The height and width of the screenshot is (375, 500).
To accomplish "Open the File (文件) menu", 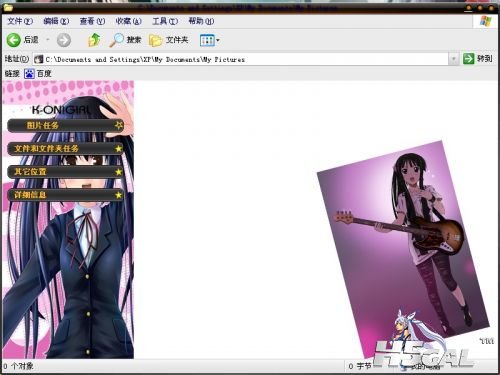I will click(x=20, y=21).
